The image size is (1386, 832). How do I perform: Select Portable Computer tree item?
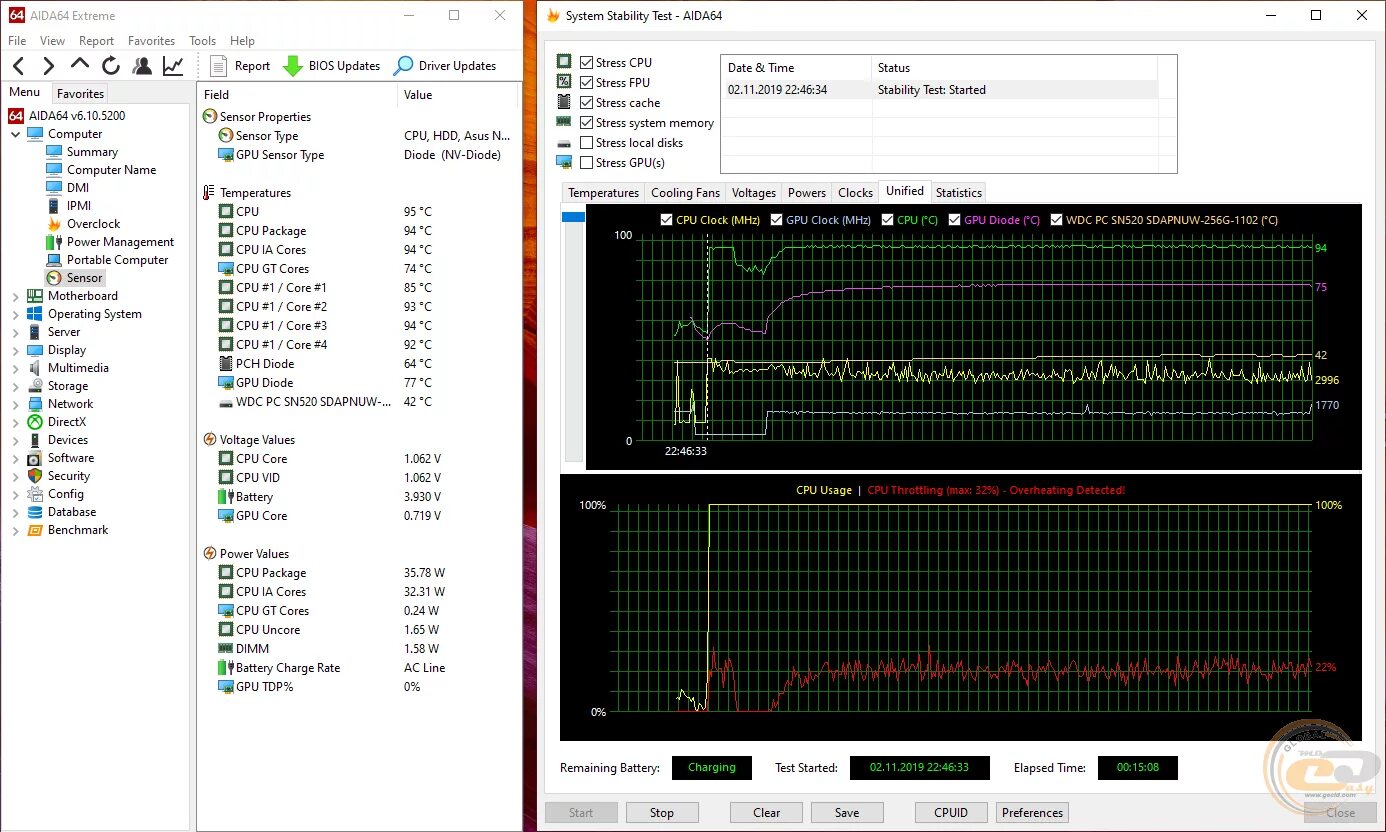(x=117, y=260)
